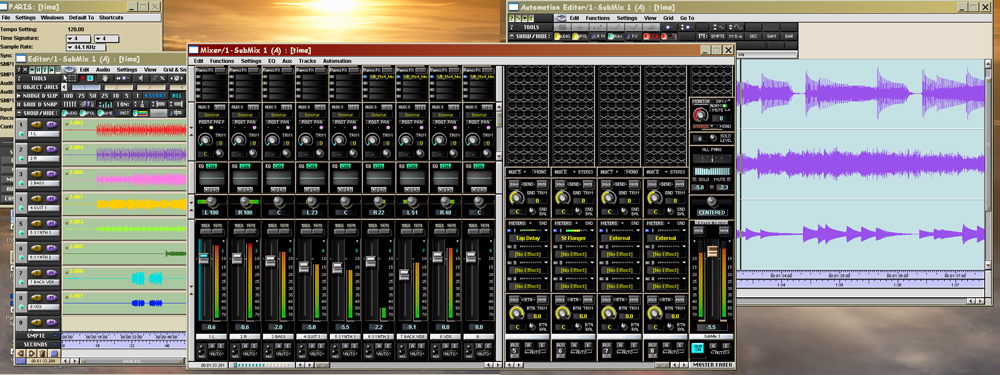
Task: Open the Aux 5 selector dropdown
Action: pos(525,172)
